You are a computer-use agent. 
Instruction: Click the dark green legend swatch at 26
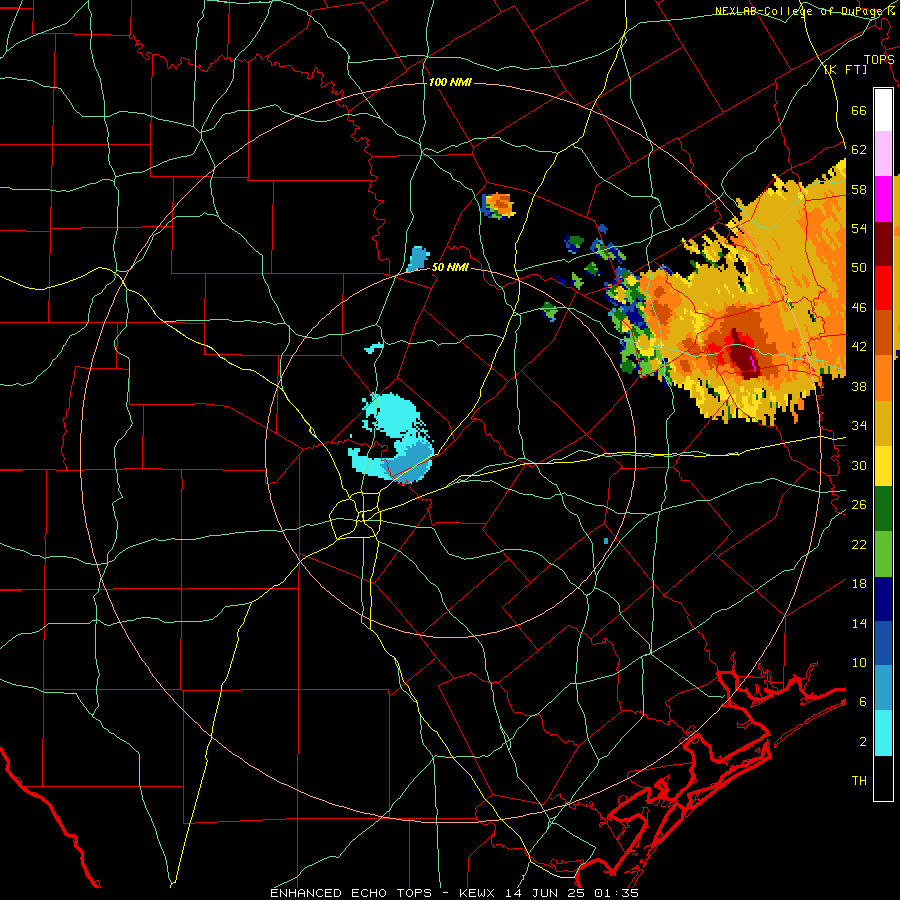point(883,509)
